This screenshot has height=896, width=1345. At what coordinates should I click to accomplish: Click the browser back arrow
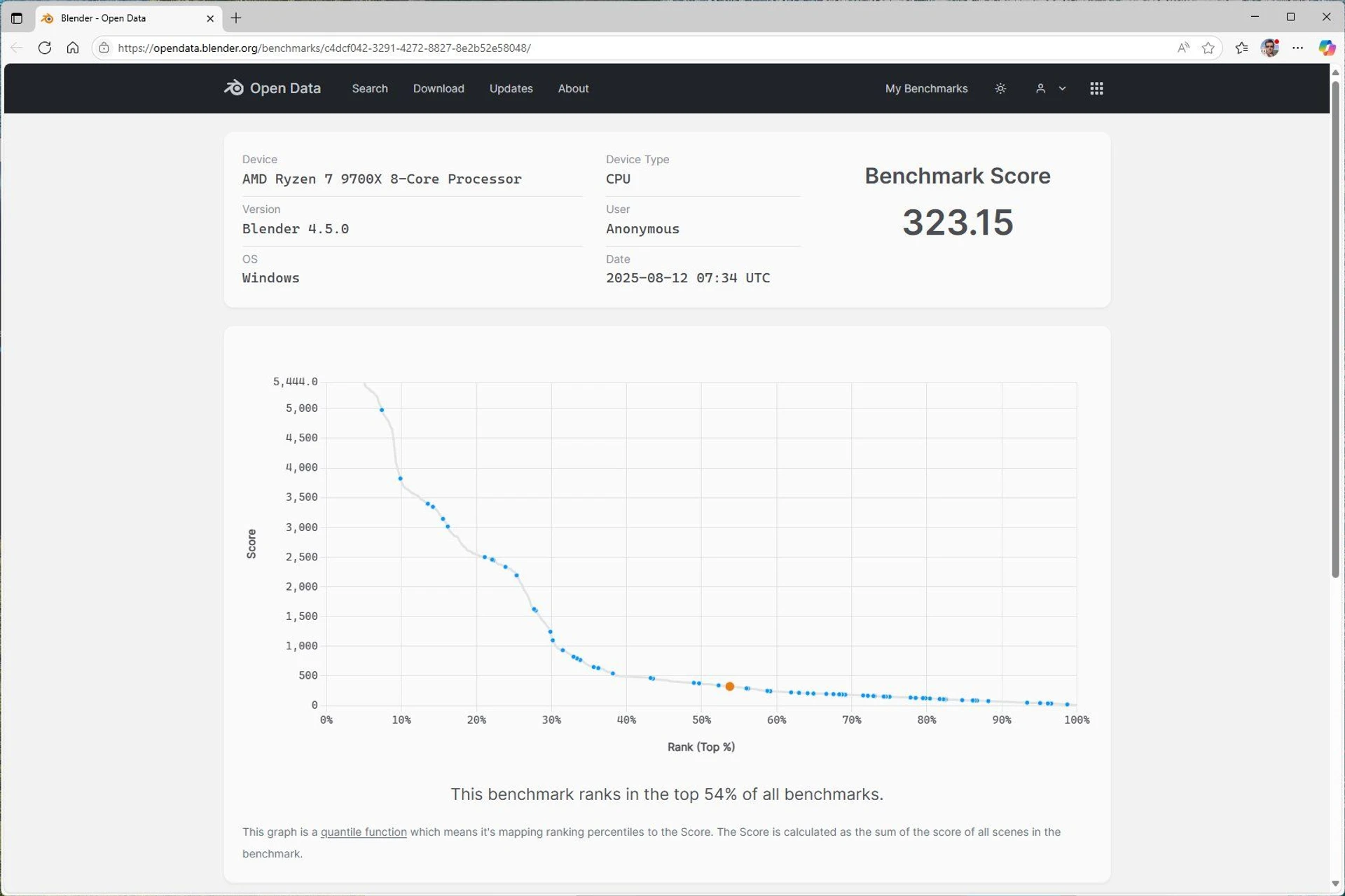coord(17,48)
